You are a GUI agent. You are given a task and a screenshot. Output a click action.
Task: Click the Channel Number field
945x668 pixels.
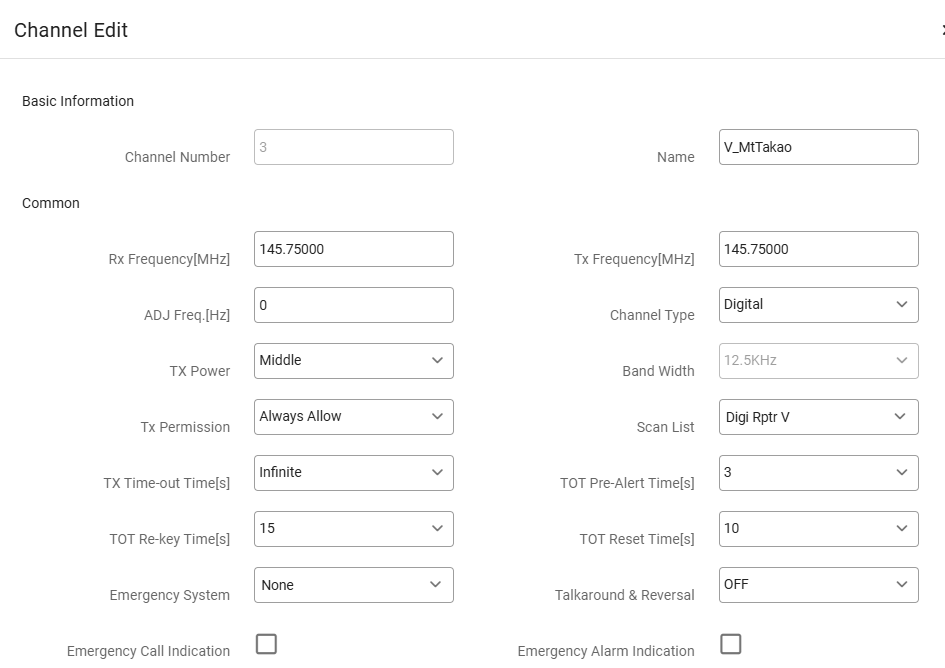click(x=353, y=147)
